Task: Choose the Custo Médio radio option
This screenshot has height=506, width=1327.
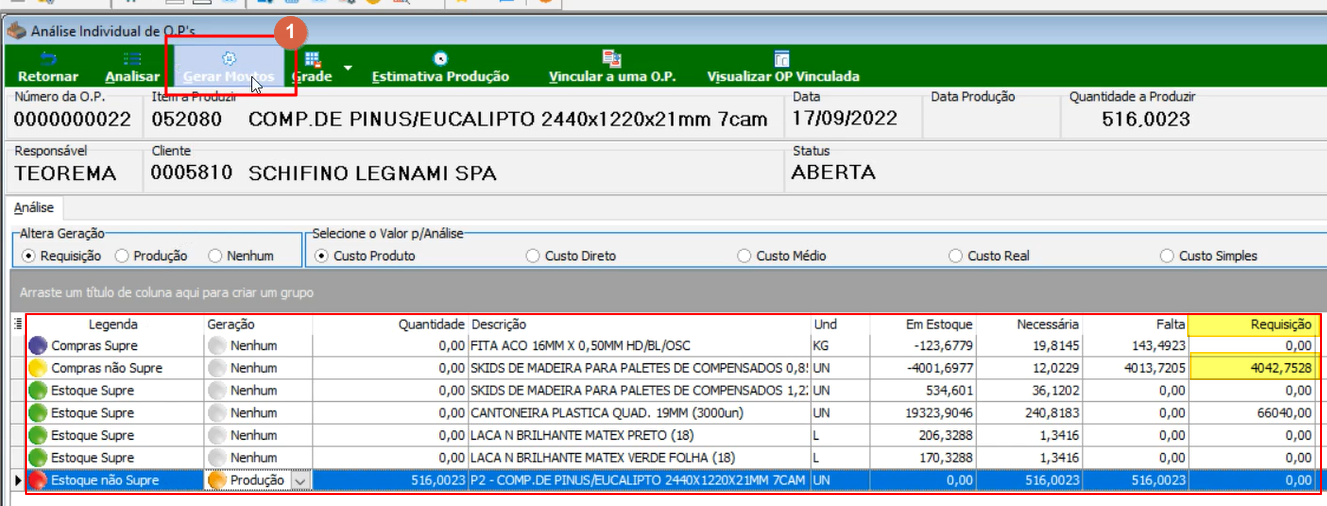Action: [744, 256]
